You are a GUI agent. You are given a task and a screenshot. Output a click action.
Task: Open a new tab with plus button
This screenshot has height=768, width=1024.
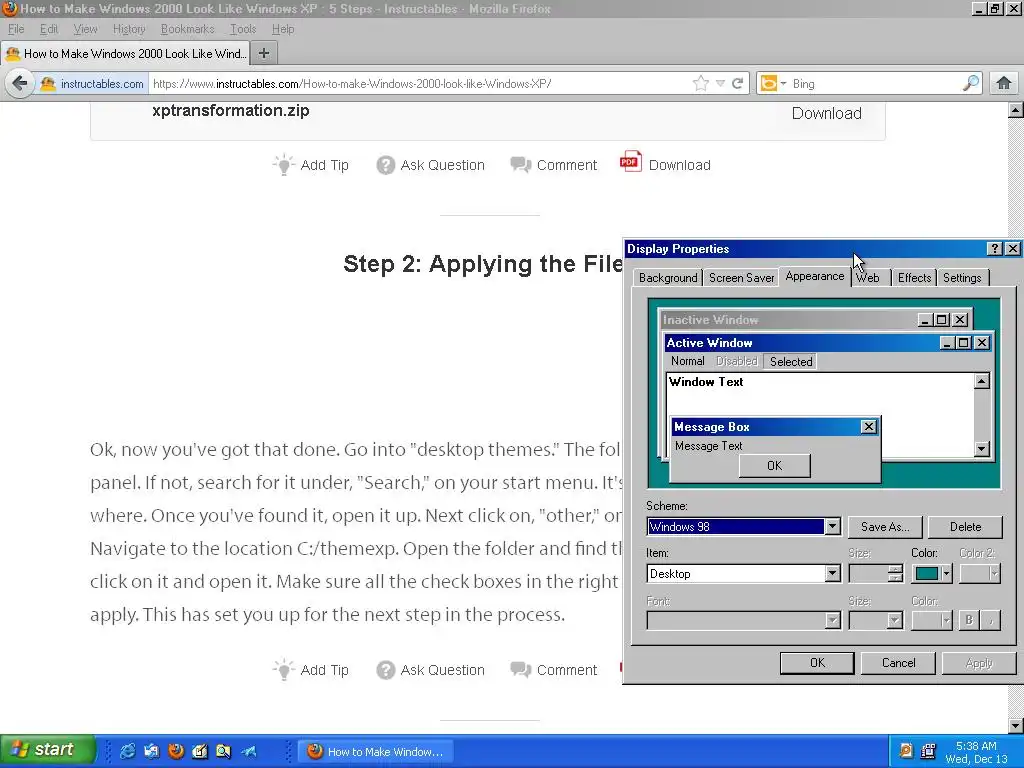(264, 54)
